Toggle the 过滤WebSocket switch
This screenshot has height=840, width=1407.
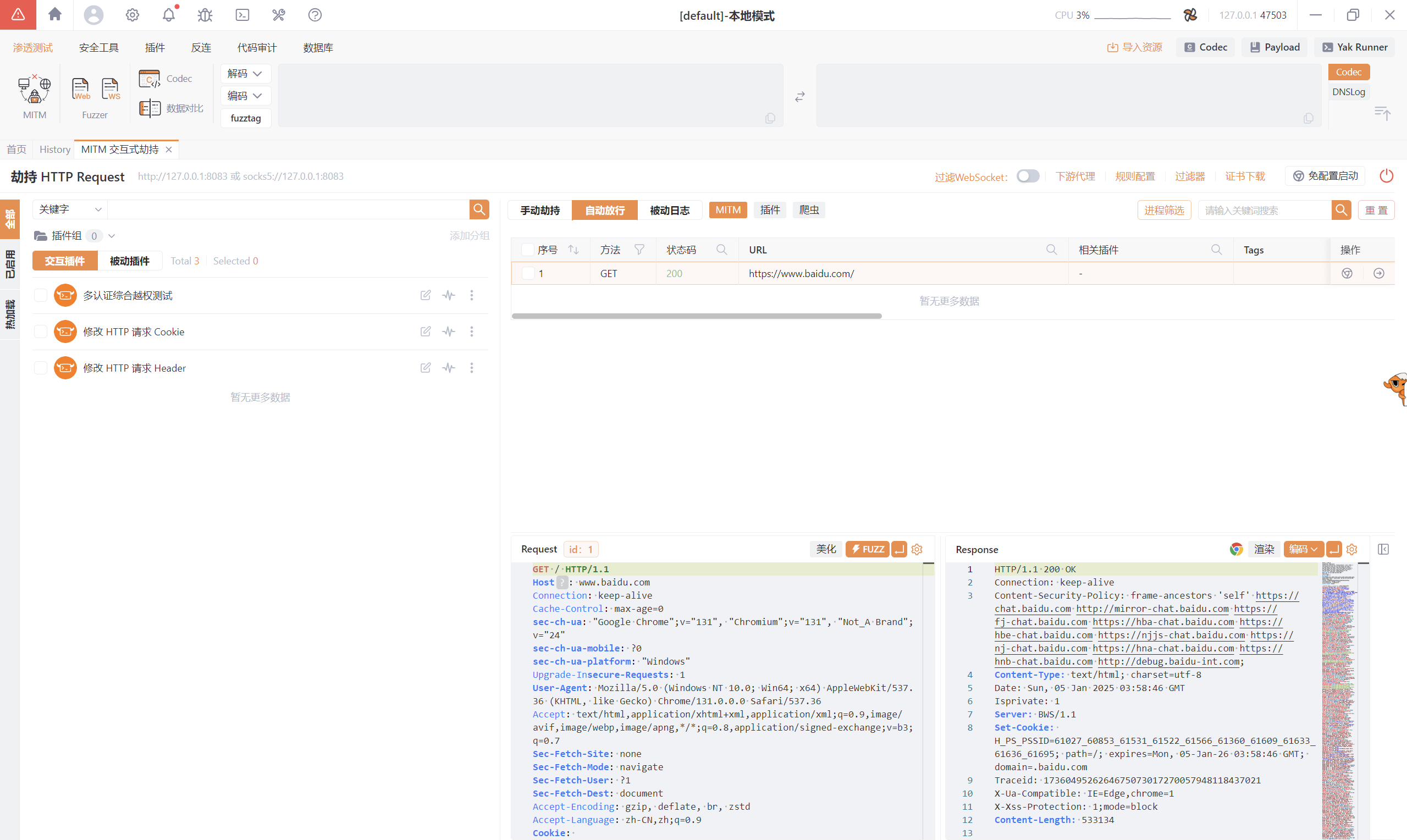click(x=1027, y=176)
